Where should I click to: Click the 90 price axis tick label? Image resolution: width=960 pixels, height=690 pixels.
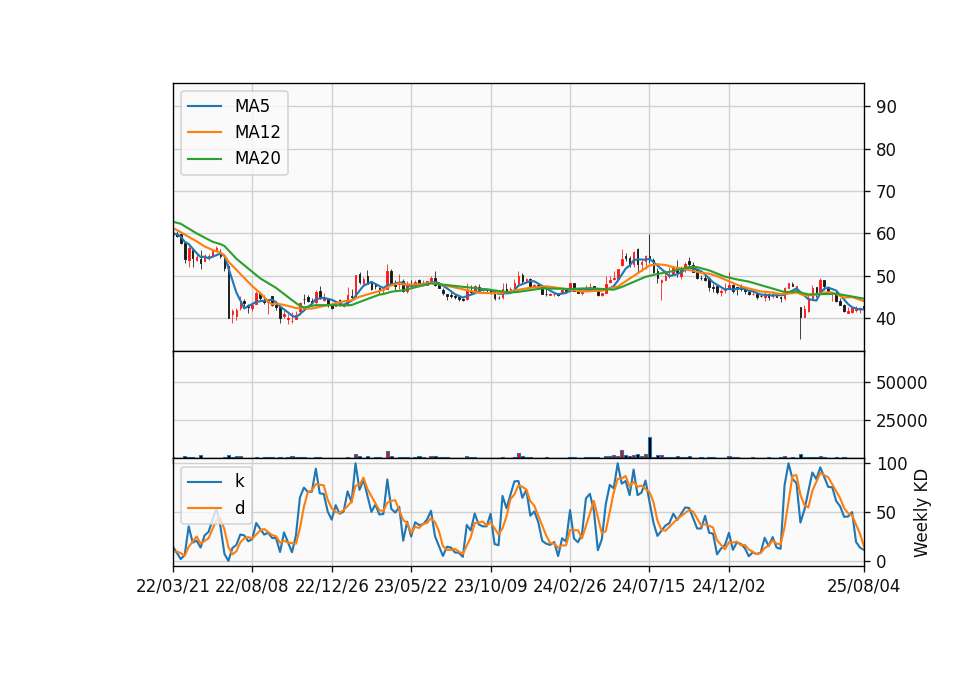click(x=886, y=107)
